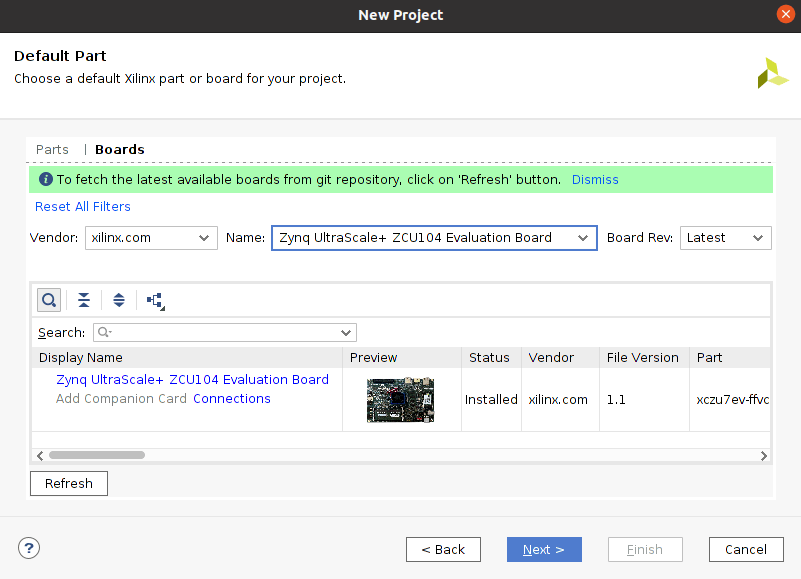The height and width of the screenshot is (579, 801).
Task: Expand the Search history dropdown arrow
Action: tap(346, 333)
